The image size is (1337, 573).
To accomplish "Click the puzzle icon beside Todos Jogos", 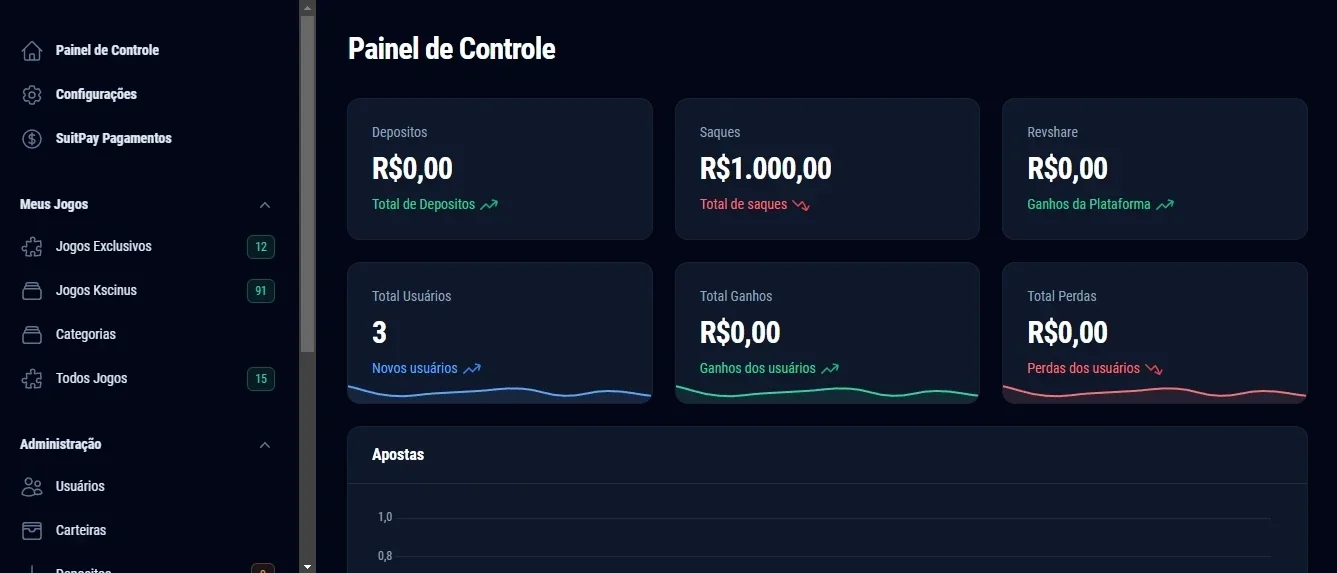I will tap(32, 379).
